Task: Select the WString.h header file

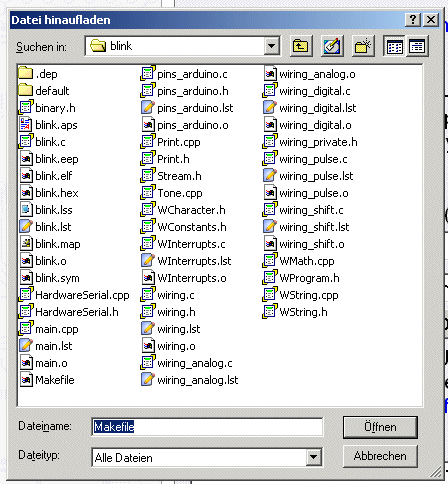Action: point(295,312)
